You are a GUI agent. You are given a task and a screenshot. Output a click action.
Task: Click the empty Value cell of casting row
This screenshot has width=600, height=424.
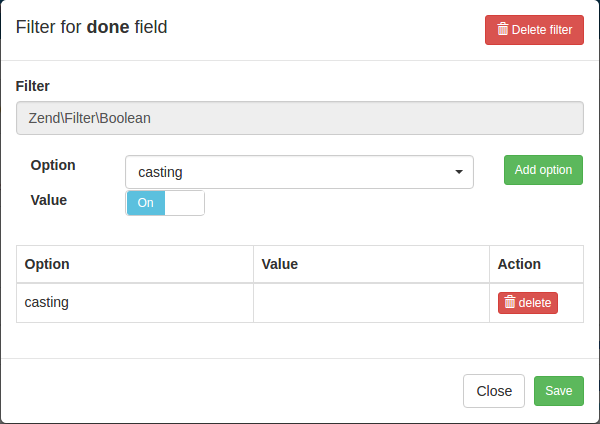[x=371, y=303]
